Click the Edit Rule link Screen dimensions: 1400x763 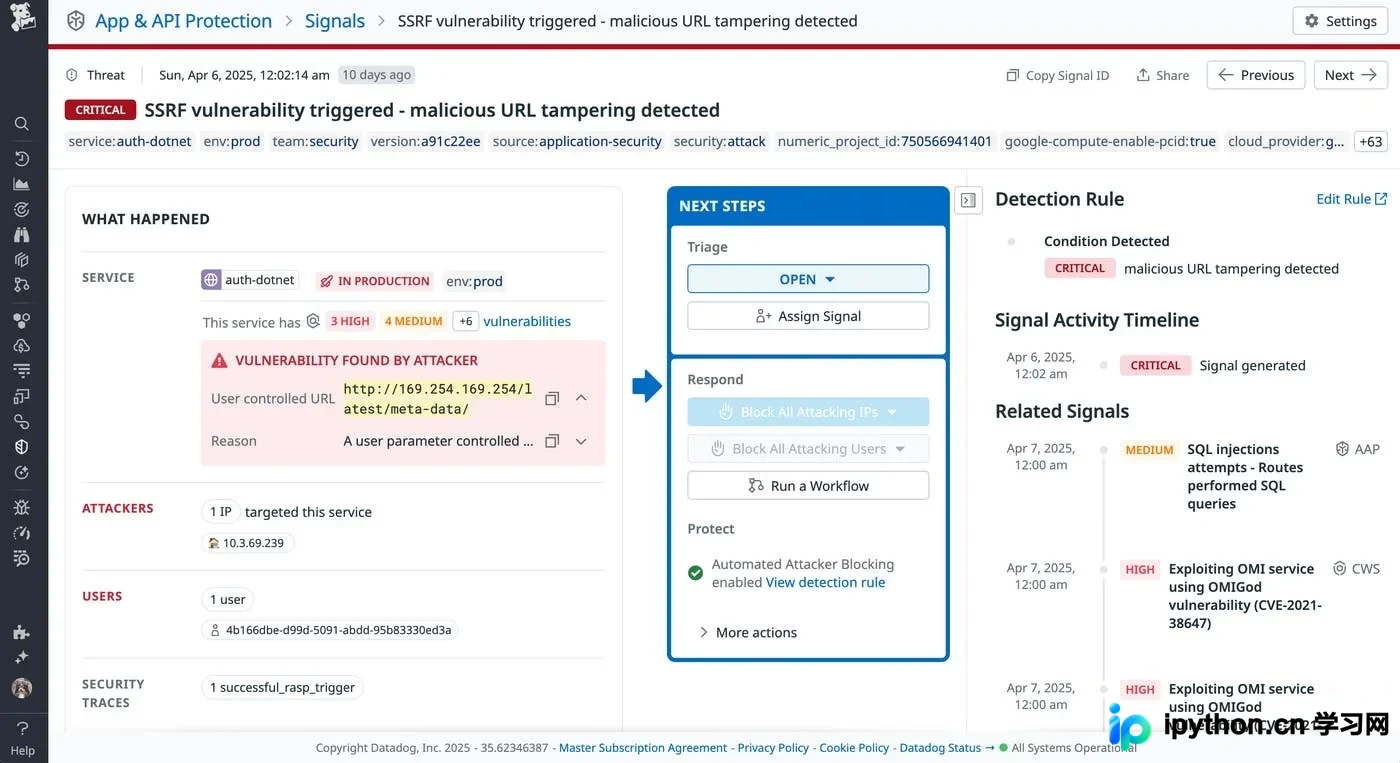(x=1351, y=199)
